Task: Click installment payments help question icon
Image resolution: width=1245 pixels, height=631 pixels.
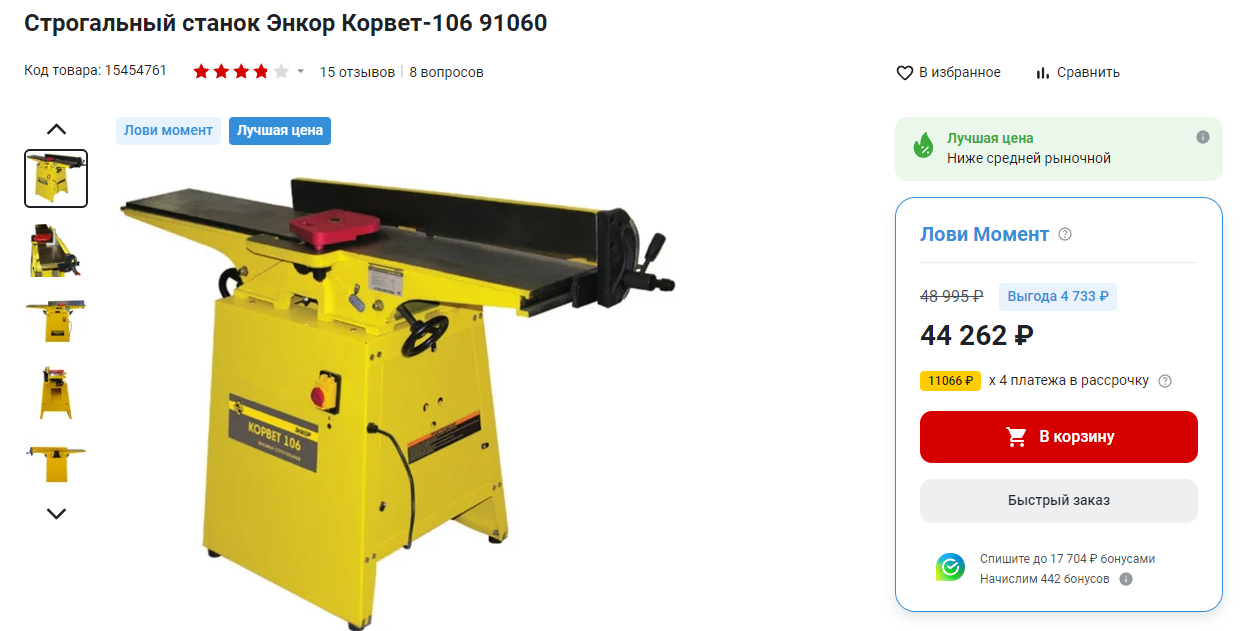Action: (1165, 381)
